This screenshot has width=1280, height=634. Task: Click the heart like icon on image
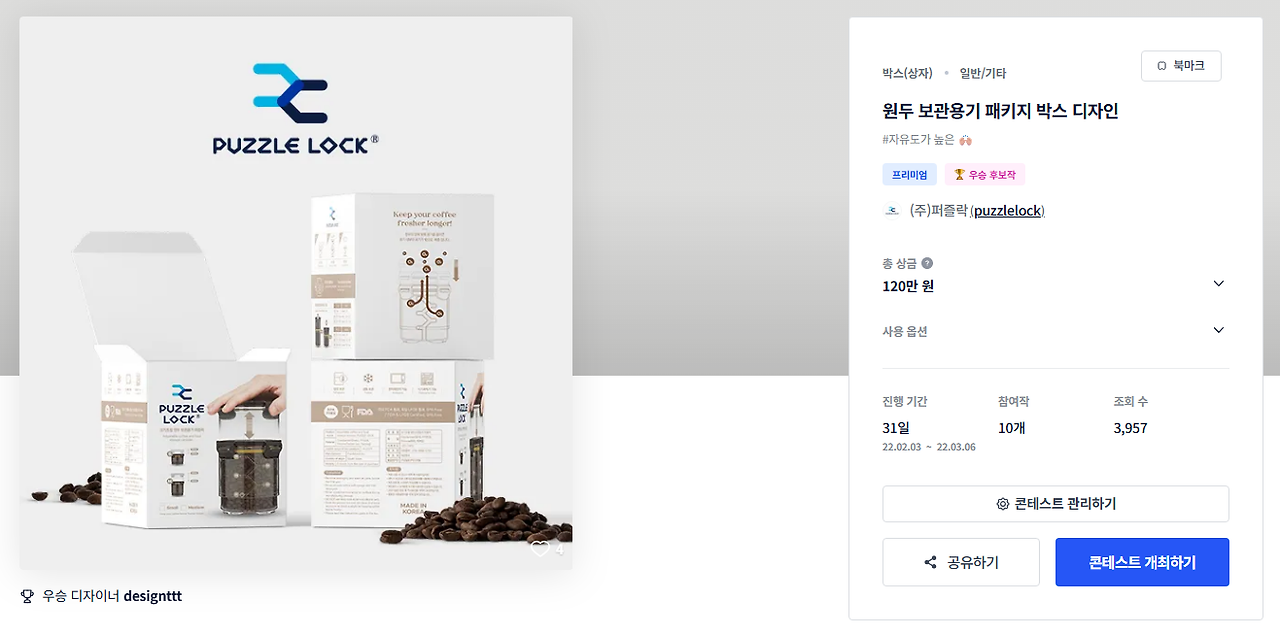pos(540,549)
